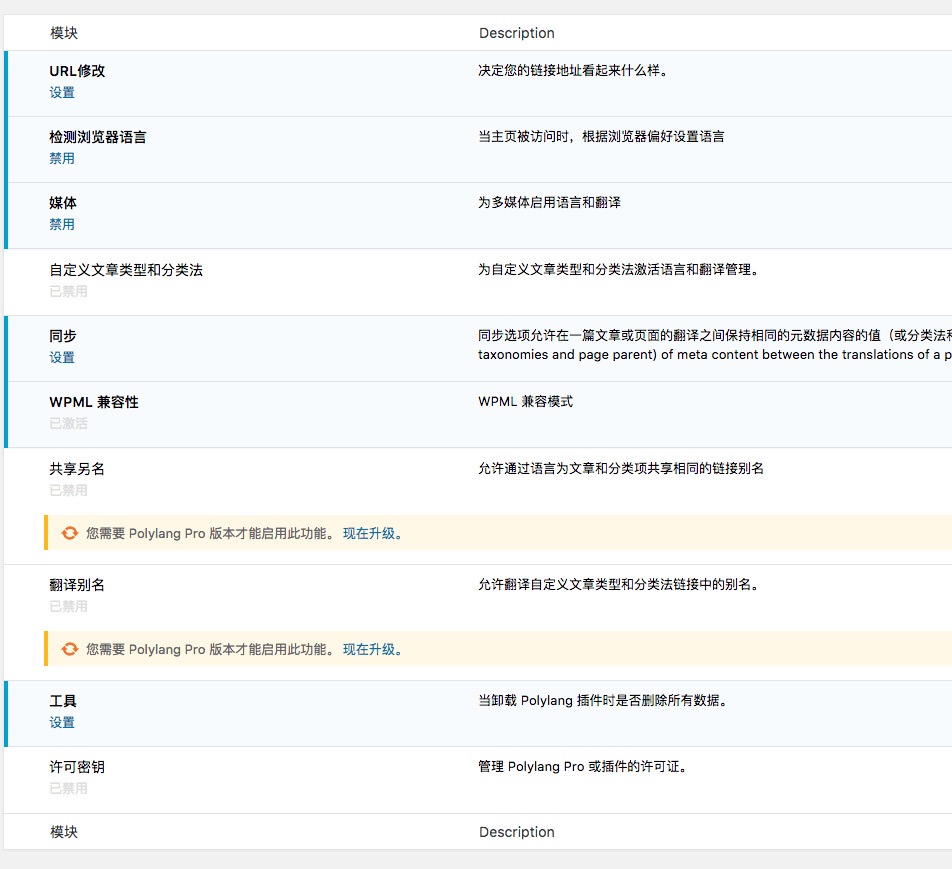Viewport: 952px width, 869px height.
Task: Disable 检测浏览器语言 using its 禁用 link
Action: tap(62, 158)
